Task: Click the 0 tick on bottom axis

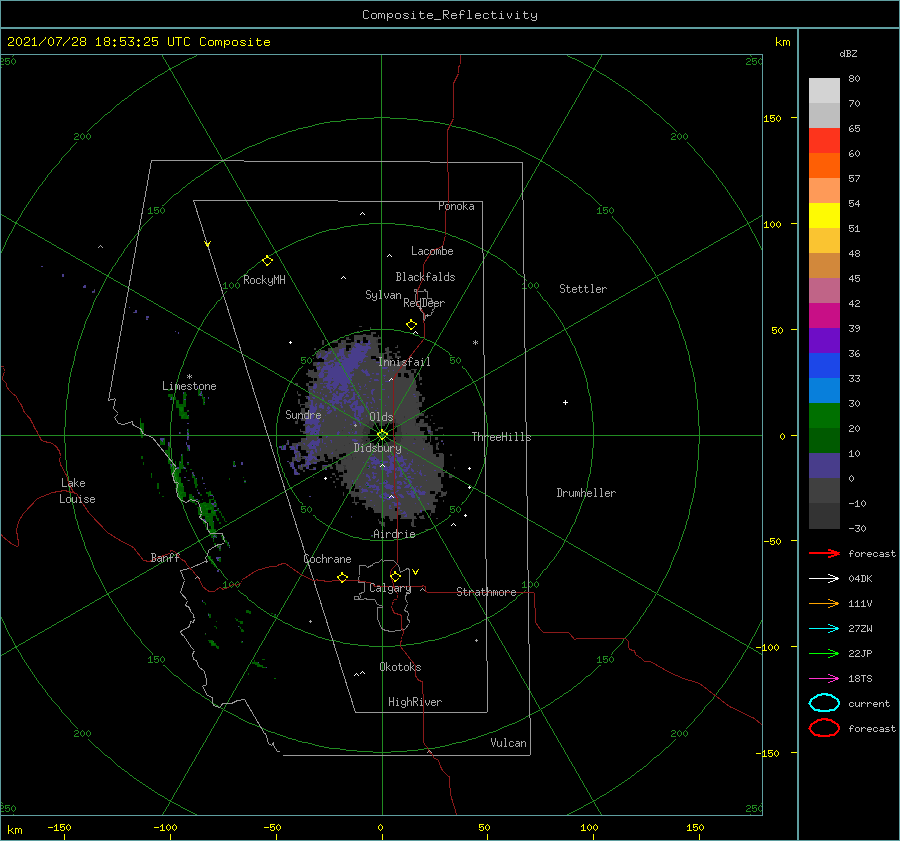Action: pyautogui.click(x=381, y=827)
